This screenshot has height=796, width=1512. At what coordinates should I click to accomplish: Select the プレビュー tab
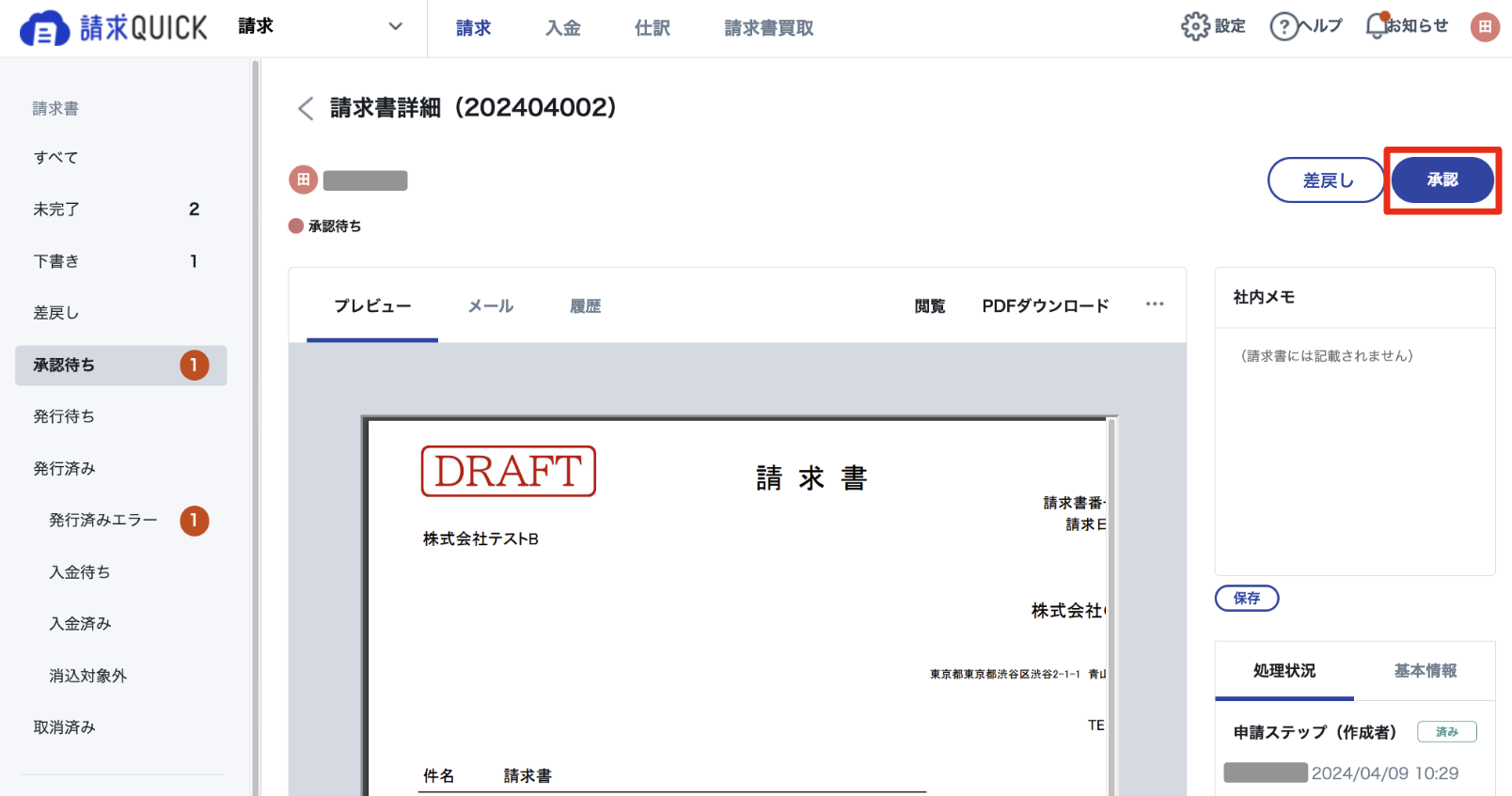(372, 306)
